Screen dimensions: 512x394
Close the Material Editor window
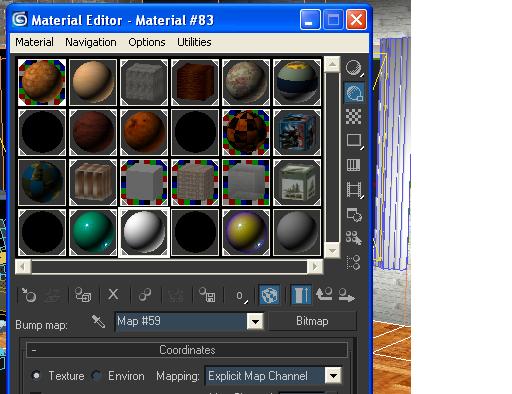356,20
